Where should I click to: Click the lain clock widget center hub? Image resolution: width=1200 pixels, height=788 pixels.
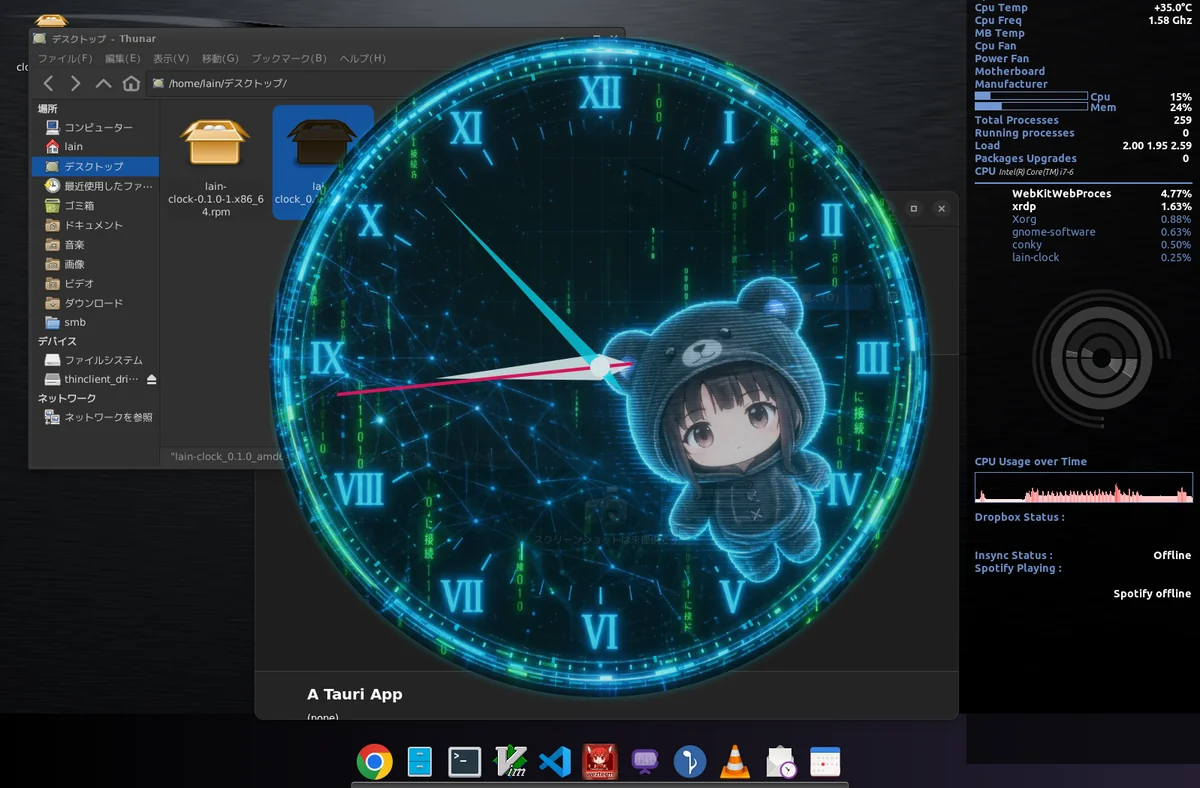click(600, 367)
